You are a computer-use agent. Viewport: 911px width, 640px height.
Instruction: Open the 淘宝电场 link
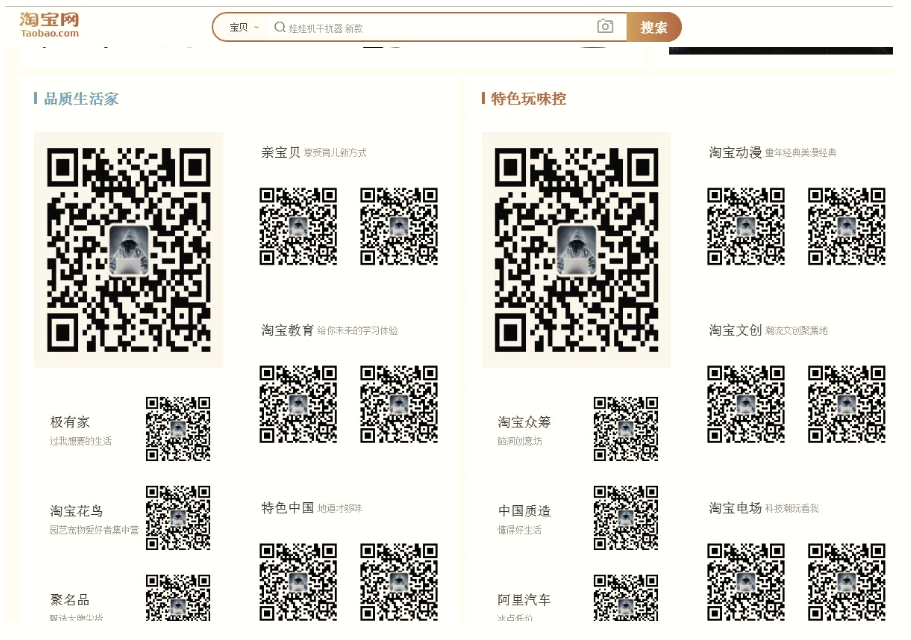click(x=735, y=508)
